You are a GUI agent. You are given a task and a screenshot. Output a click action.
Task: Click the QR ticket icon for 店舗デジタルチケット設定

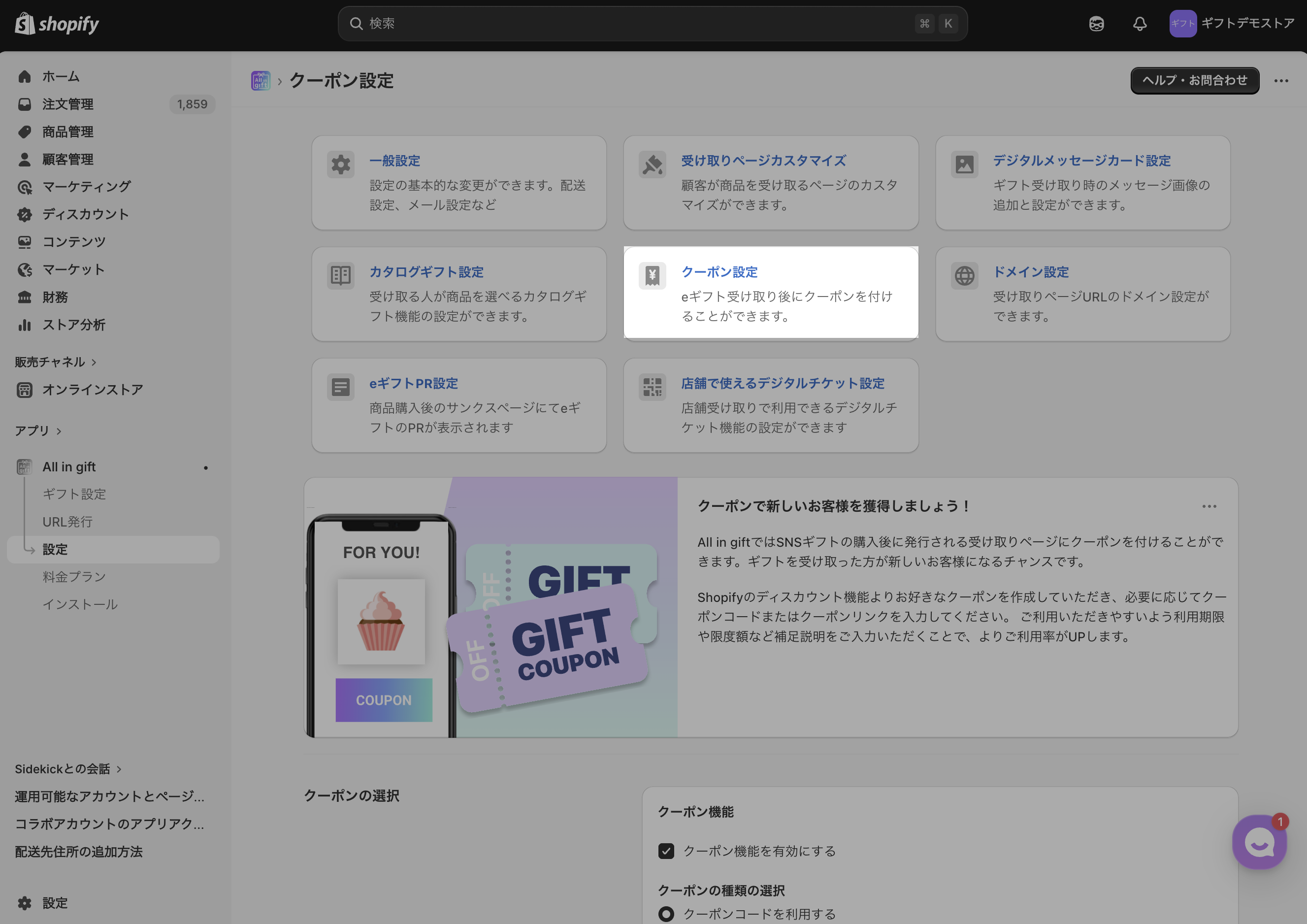653,387
